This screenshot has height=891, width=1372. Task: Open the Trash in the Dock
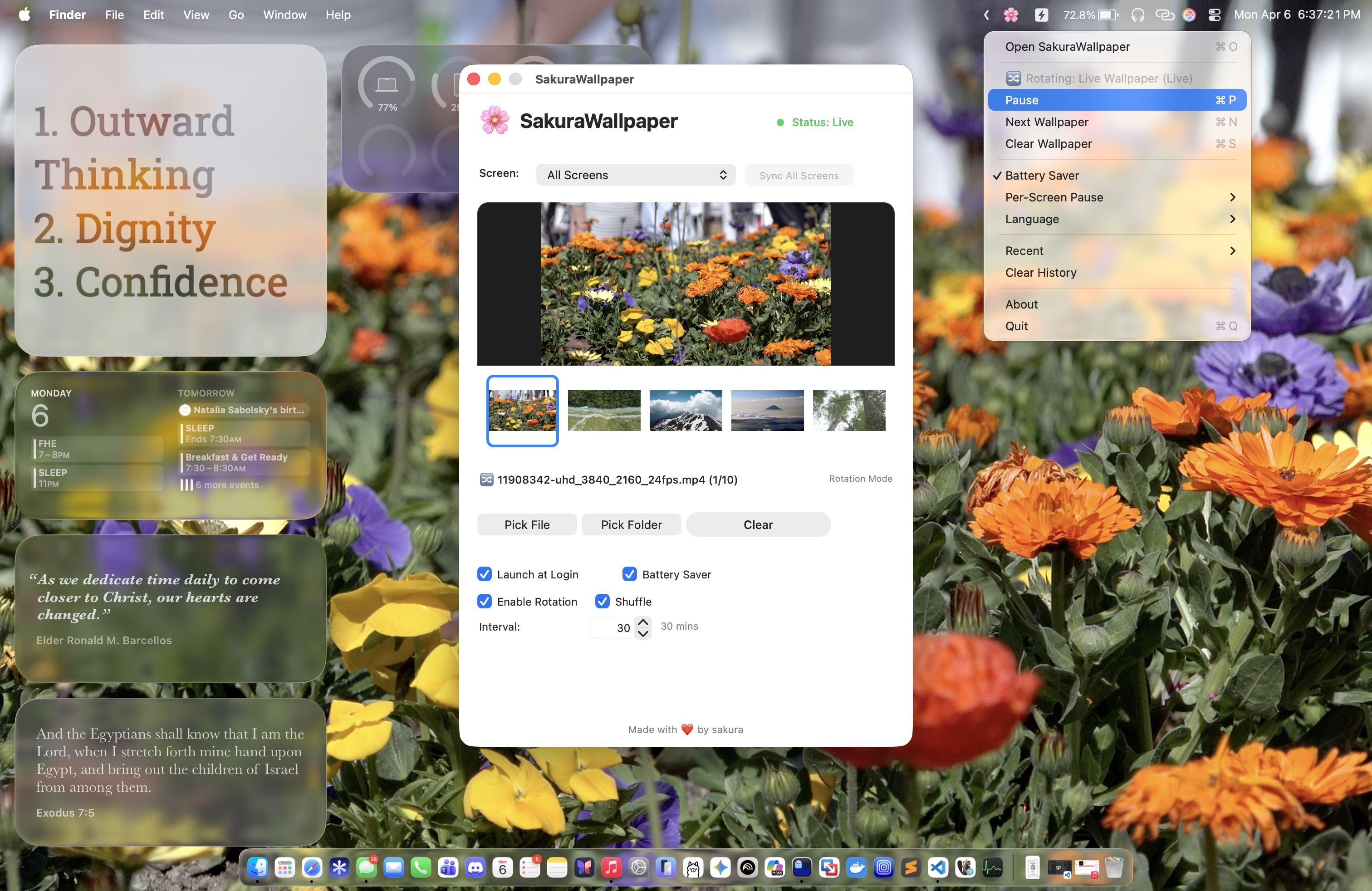[1114, 867]
